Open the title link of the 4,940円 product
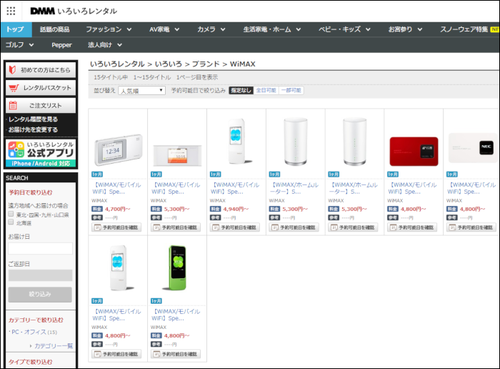Image resolution: width=500 pixels, height=369 pixels. coord(235,188)
